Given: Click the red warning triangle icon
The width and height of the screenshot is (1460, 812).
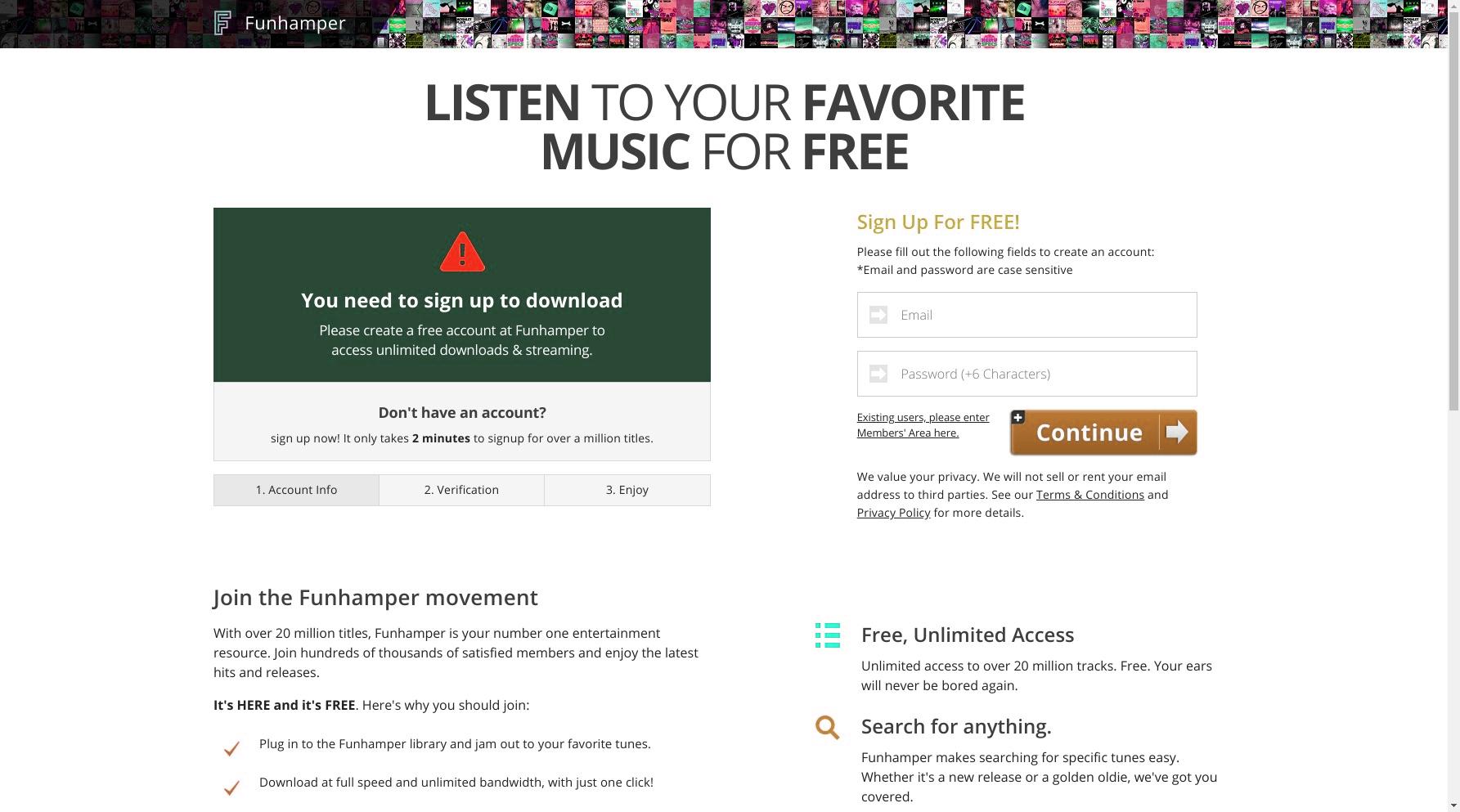Looking at the screenshot, I should click(x=462, y=252).
